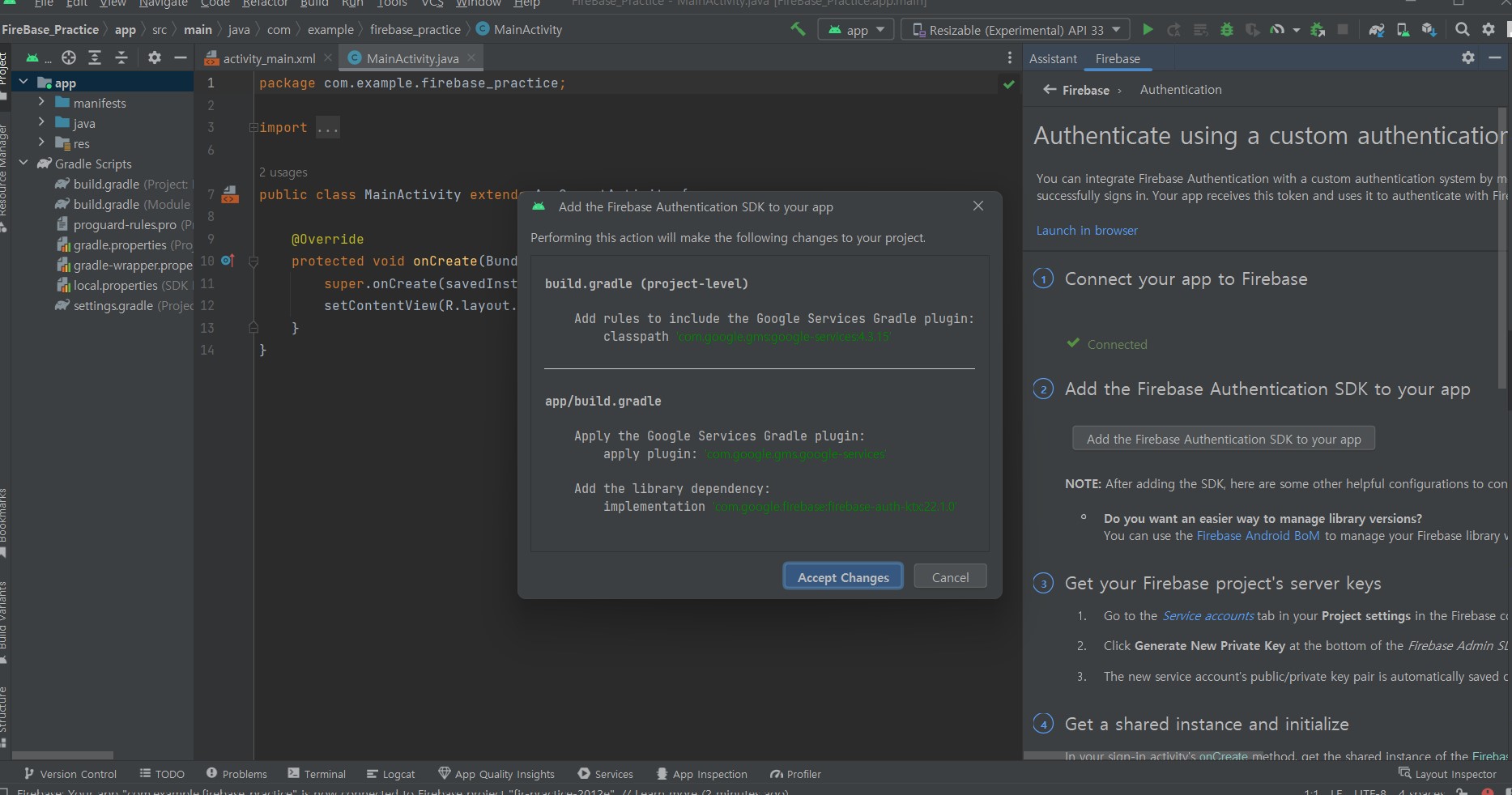Hide the Project panel with minus icon
The height and width of the screenshot is (795, 1512).
pyautogui.click(x=181, y=57)
